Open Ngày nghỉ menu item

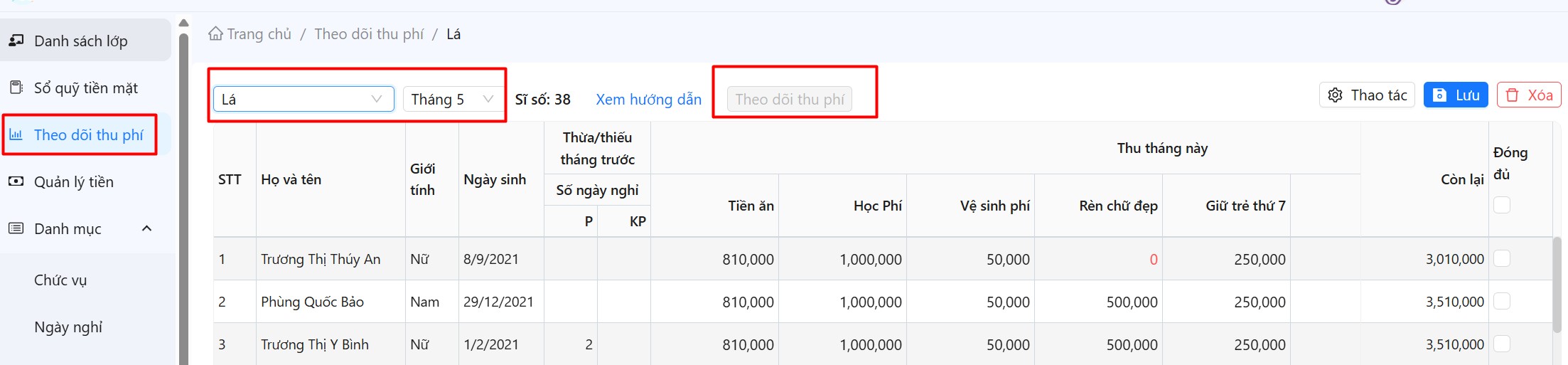click(x=68, y=327)
